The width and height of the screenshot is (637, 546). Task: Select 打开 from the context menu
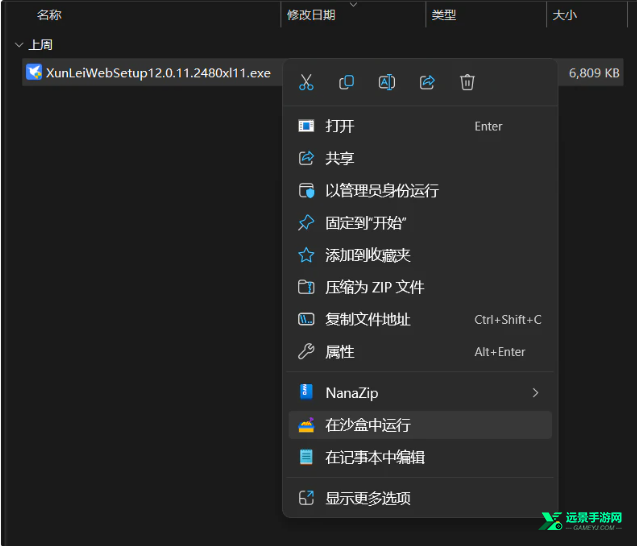(420, 126)
